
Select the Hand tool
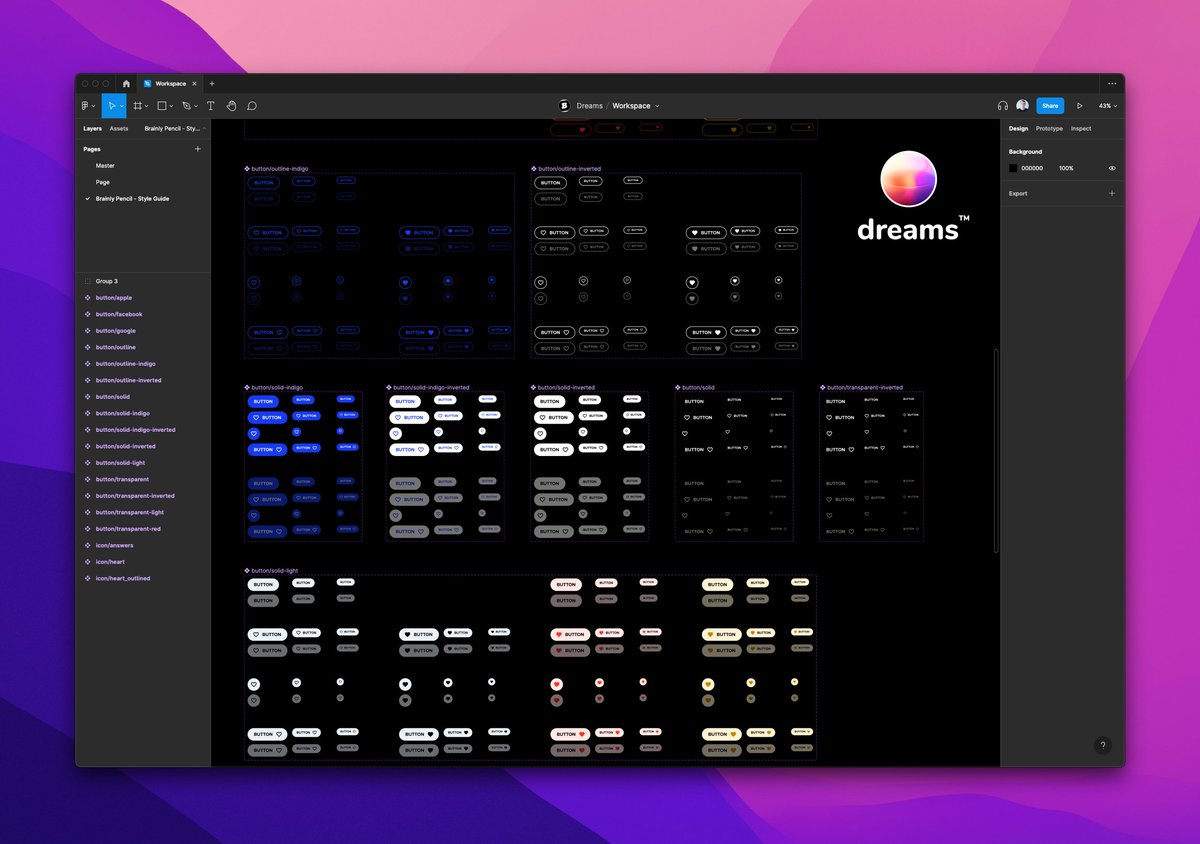(231, 105)
